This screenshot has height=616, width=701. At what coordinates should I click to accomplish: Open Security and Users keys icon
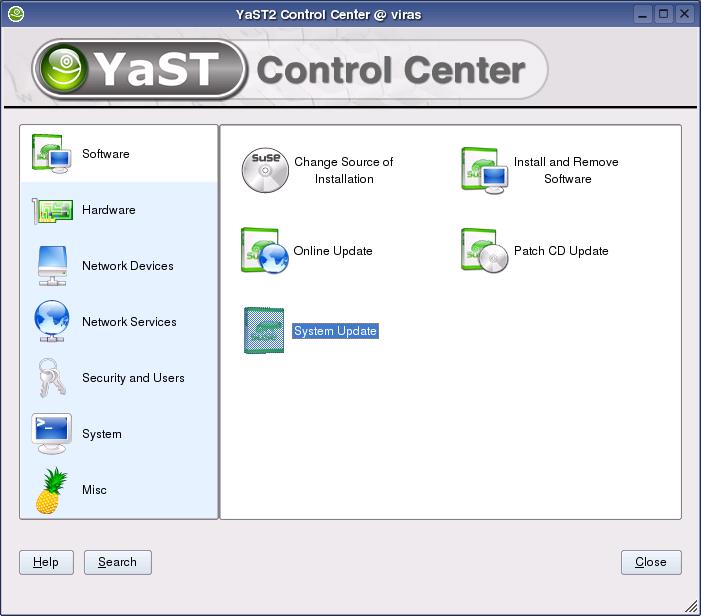(x=52, y=378)
